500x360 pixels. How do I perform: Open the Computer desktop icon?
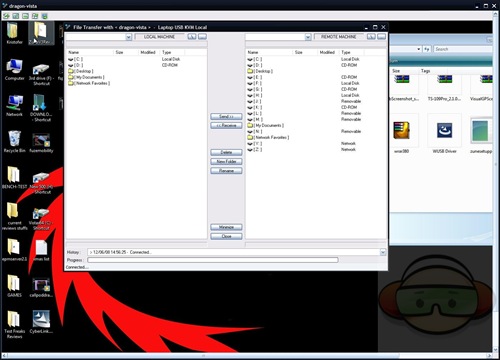tap(14, 69)
